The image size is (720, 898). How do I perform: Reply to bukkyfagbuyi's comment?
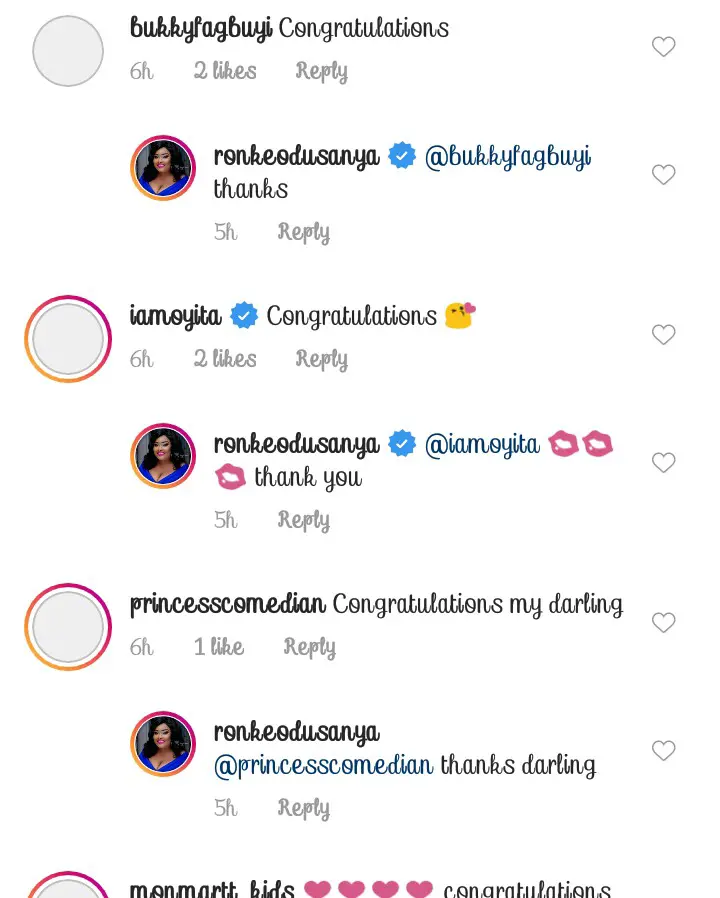[321, 71]
